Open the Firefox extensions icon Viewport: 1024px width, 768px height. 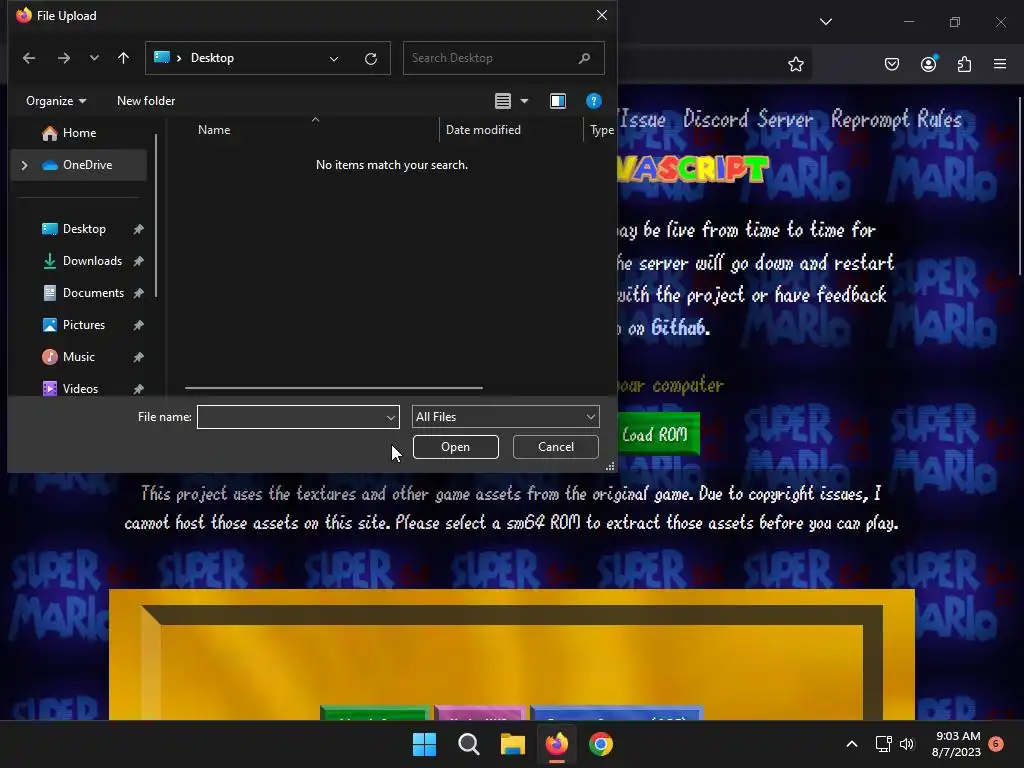pyautogui.click(x=964, y=64)
